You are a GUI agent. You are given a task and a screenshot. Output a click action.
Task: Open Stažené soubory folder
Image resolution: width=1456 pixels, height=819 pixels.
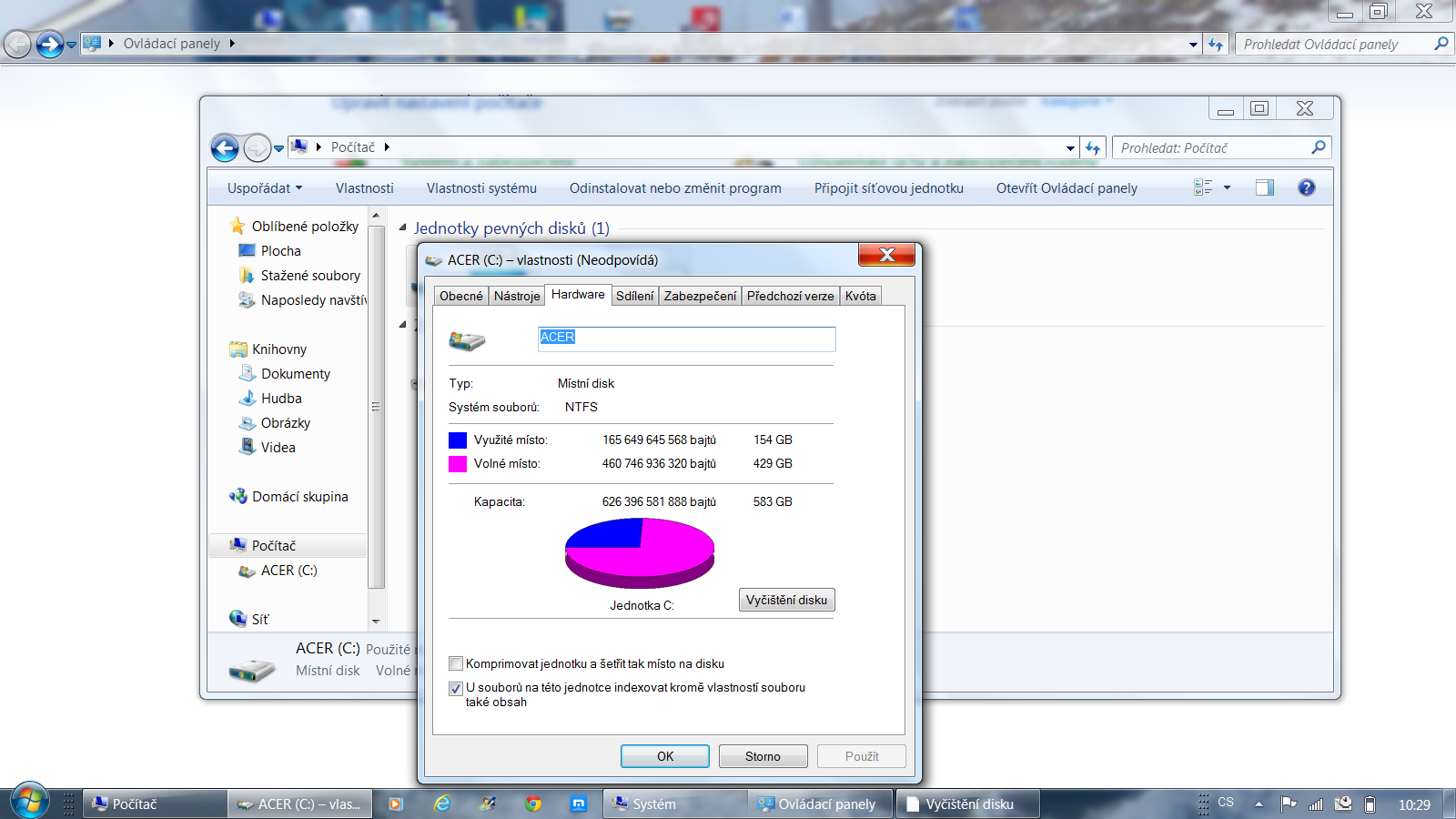[310, 275]
